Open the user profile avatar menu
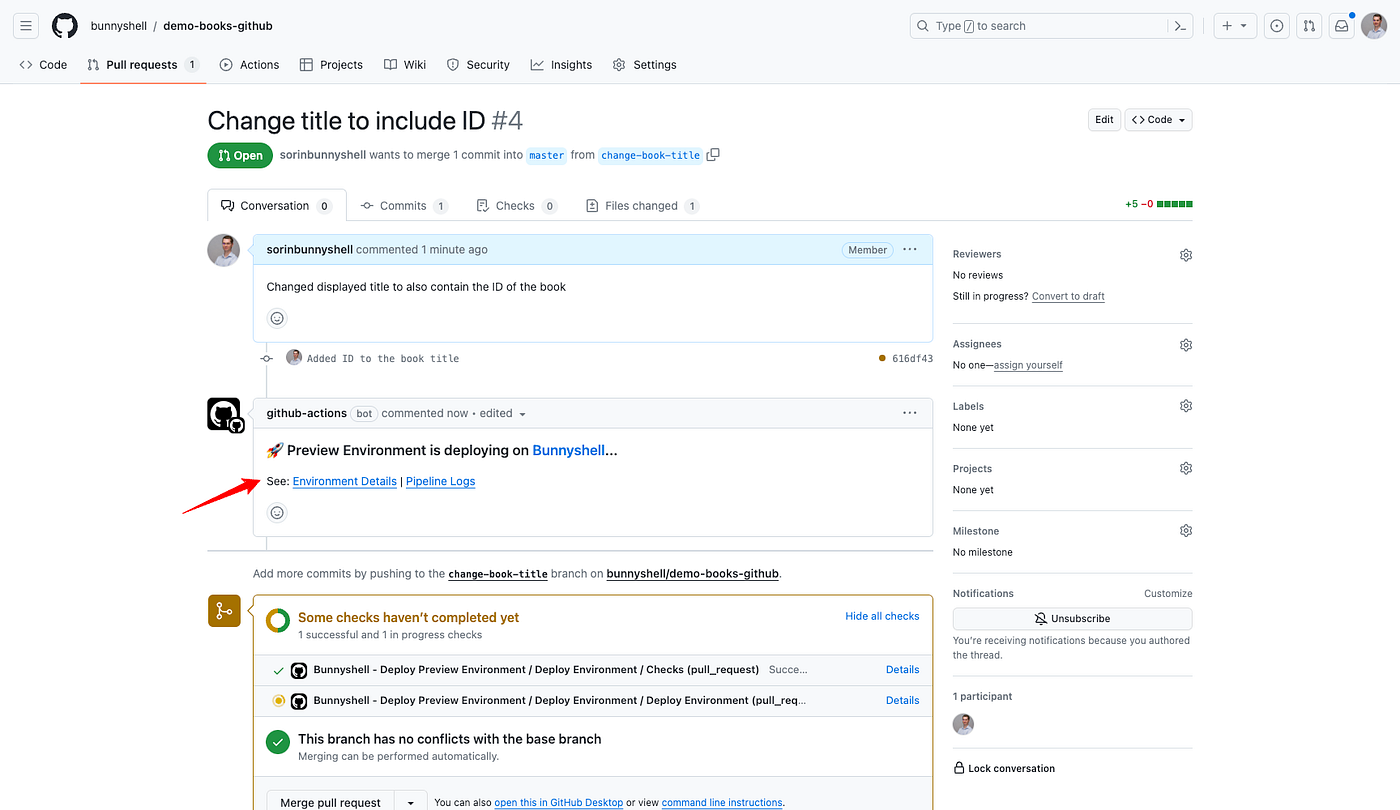This screenshot has height=810, width=1400. click(x=1373, y=26)
